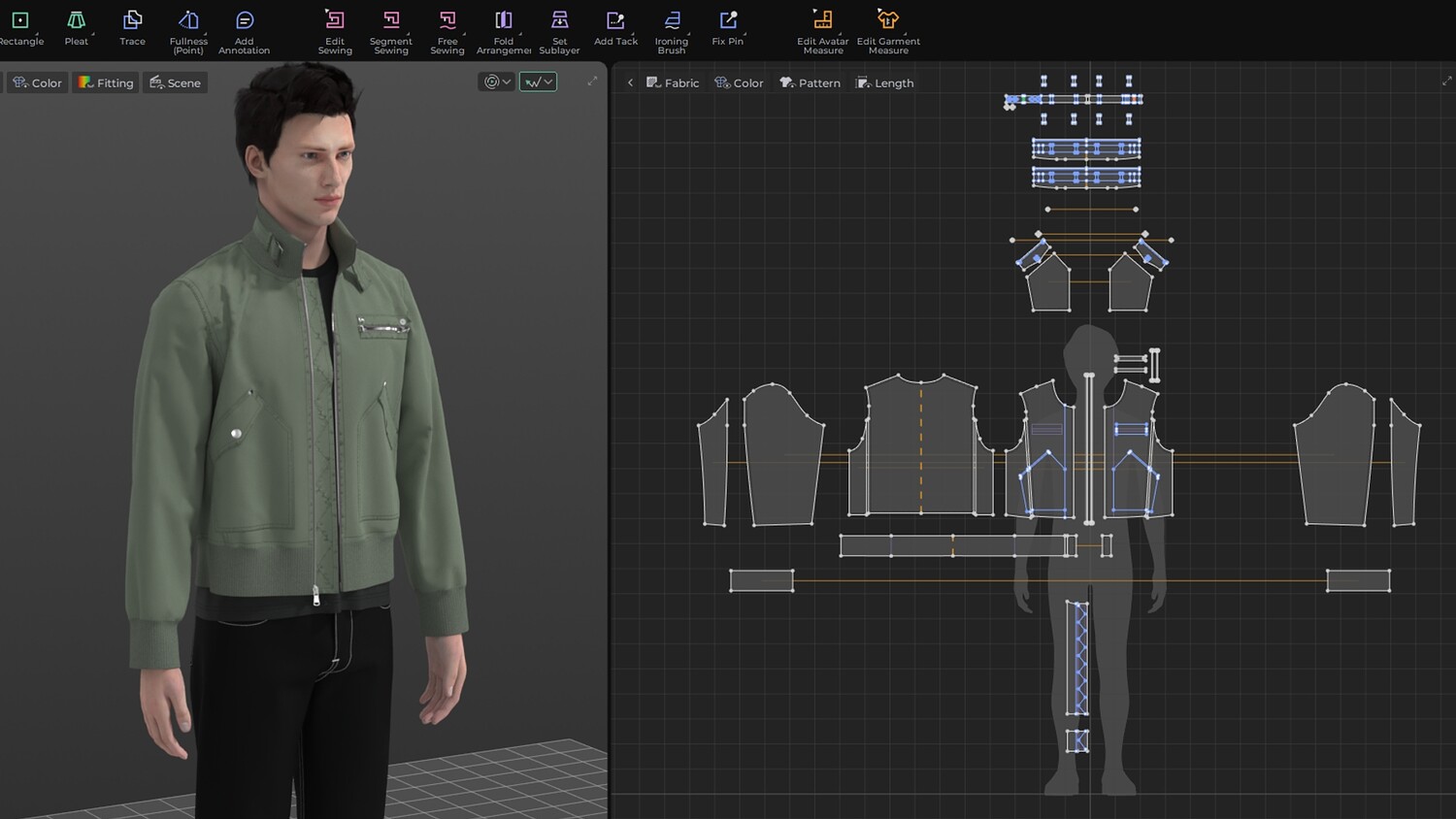Select the Pleat tool
The image size is (1456, 819).
pos(76,28)
